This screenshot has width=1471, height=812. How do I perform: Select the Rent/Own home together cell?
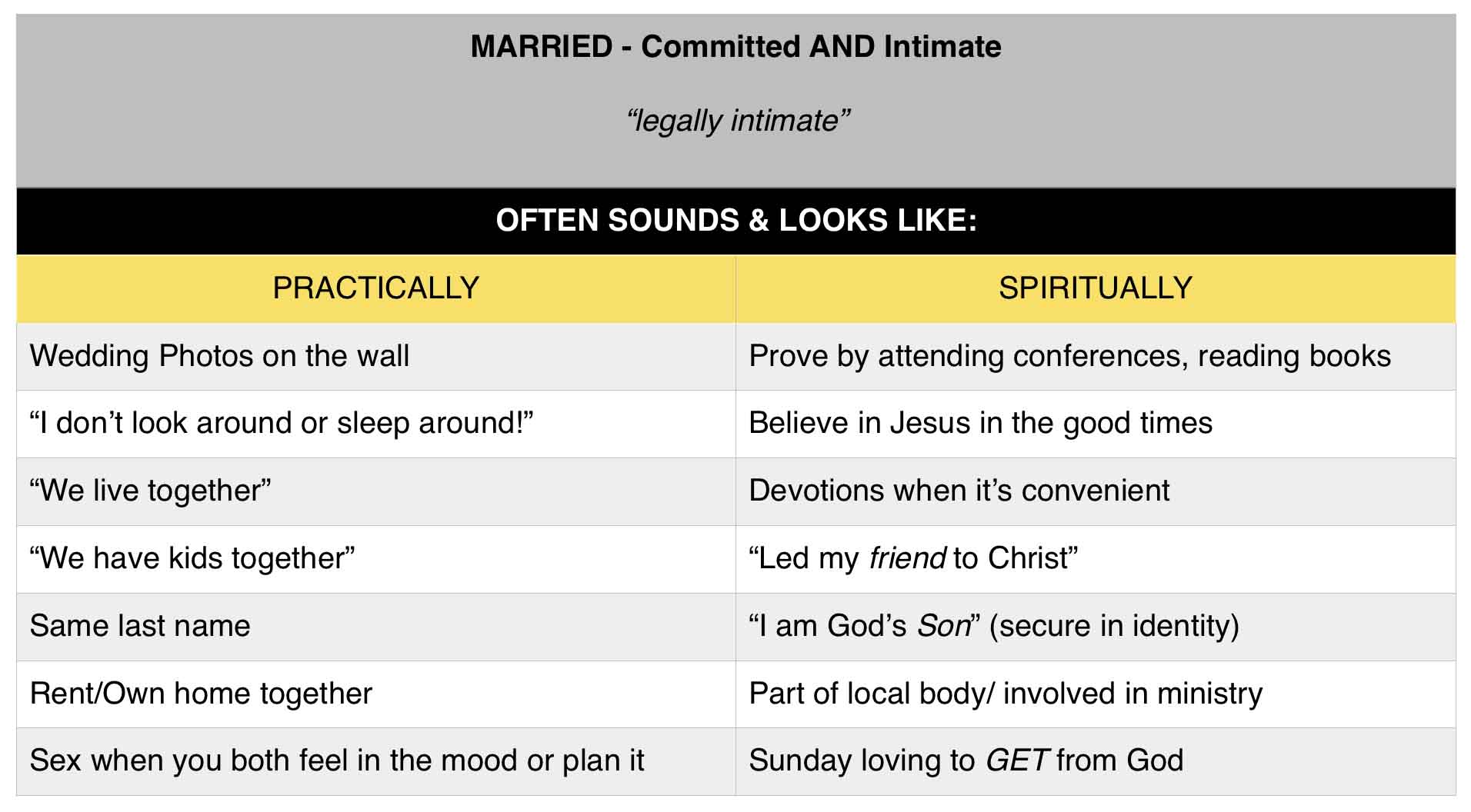coord(376,694)
